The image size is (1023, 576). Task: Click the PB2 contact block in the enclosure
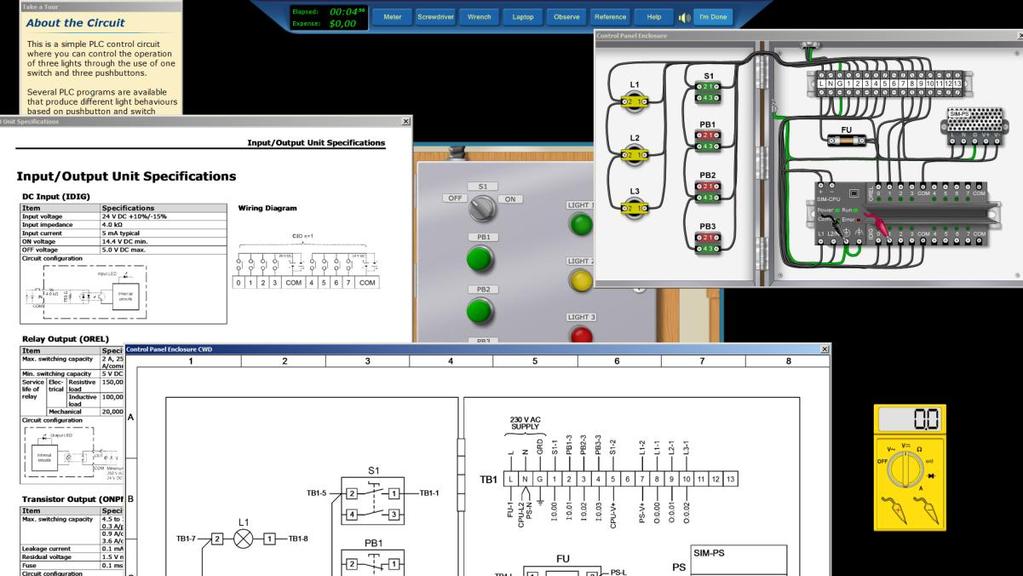(x=708, y=191)
